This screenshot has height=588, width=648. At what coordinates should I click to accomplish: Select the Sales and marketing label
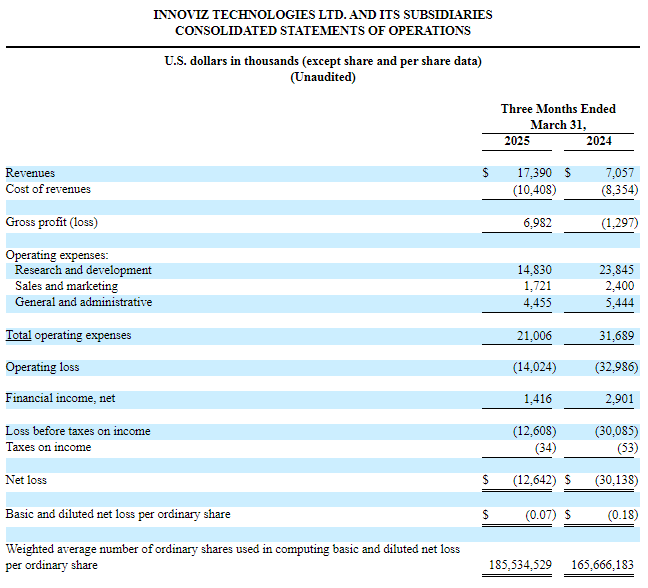tap(66, 286)
